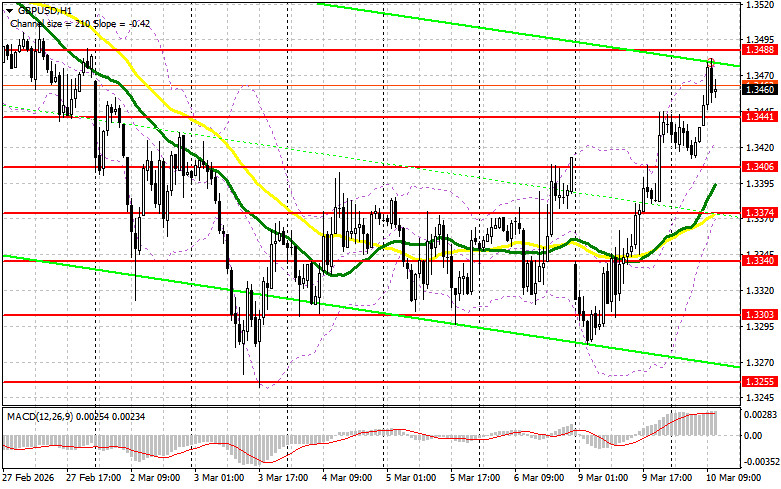Pick the red 1.3303 price level tag
The image size is (781, 489).
[x=757, y=314]
